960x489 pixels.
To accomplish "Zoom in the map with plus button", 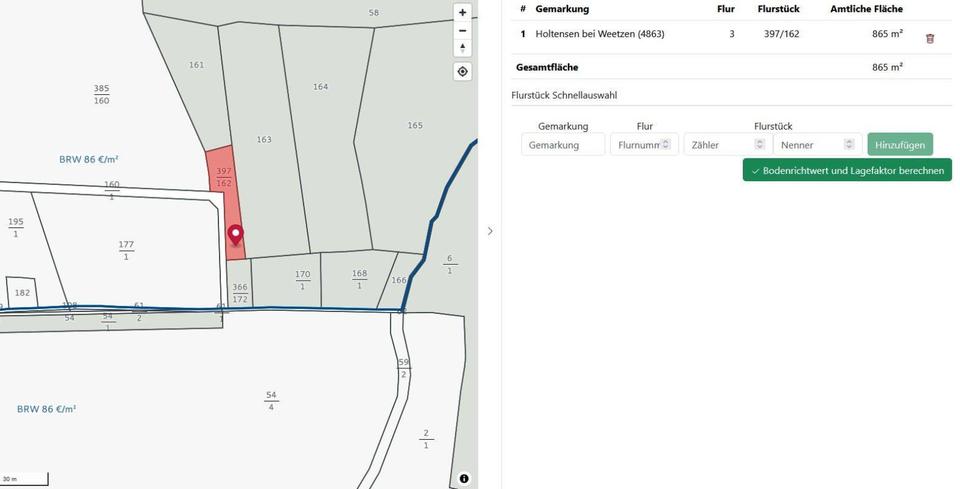I will click(x=462, y=13).
